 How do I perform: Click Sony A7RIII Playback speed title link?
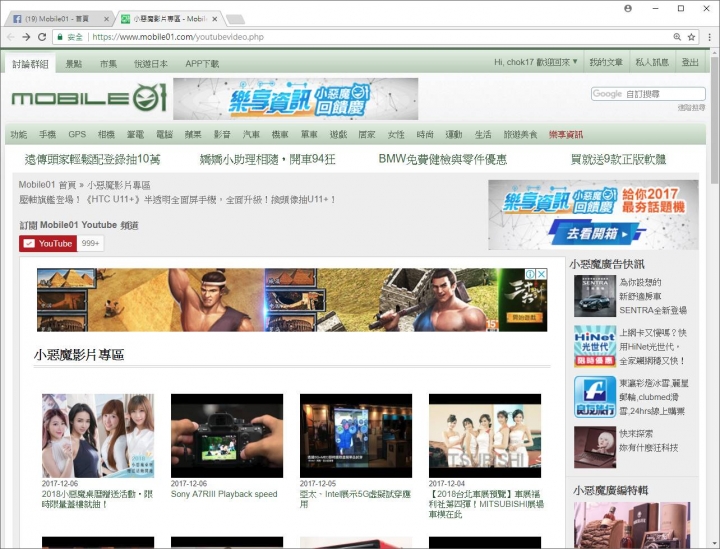click(224, 494)
